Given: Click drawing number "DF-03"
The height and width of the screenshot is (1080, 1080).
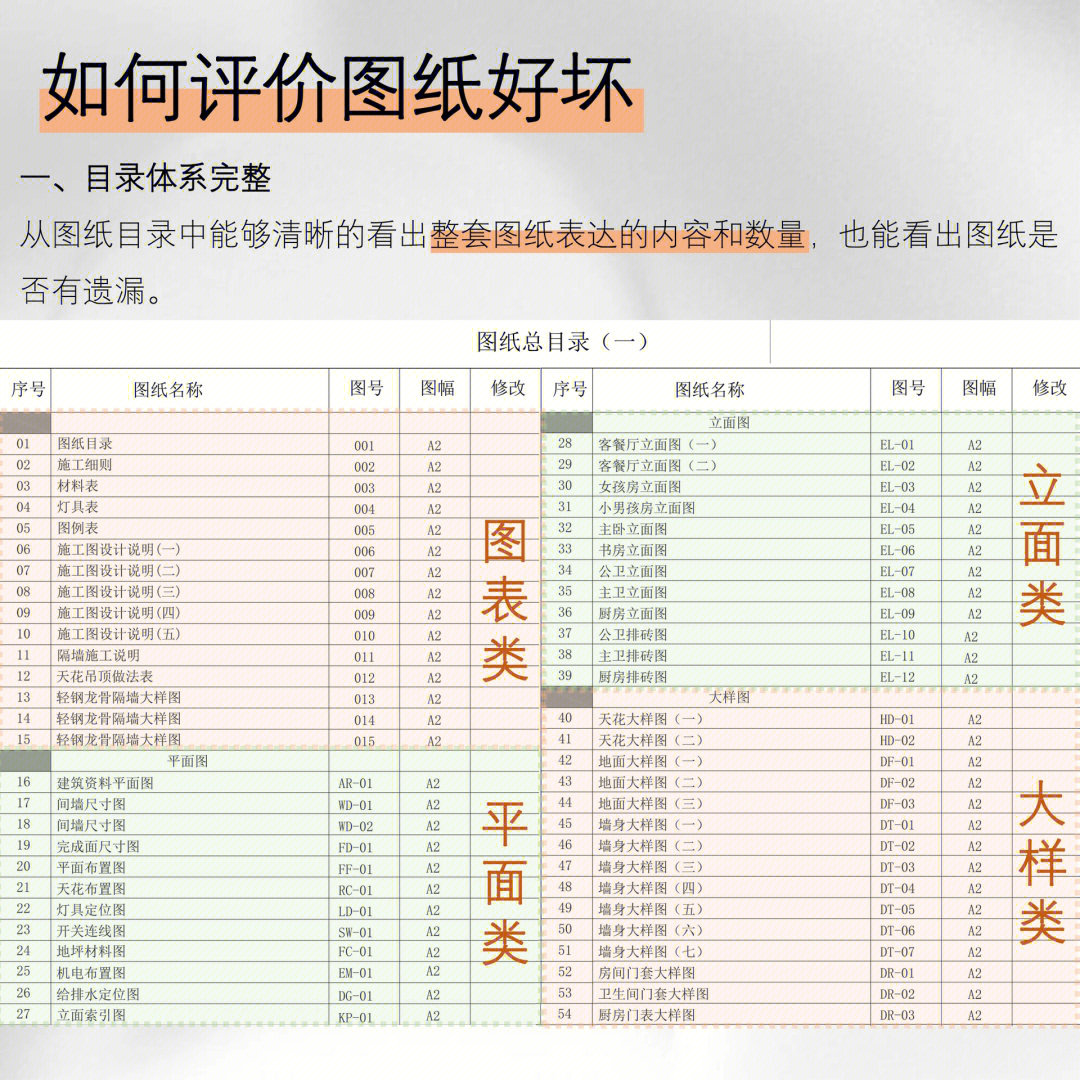Looking at the screenshot, I should (x=897, y=804).
